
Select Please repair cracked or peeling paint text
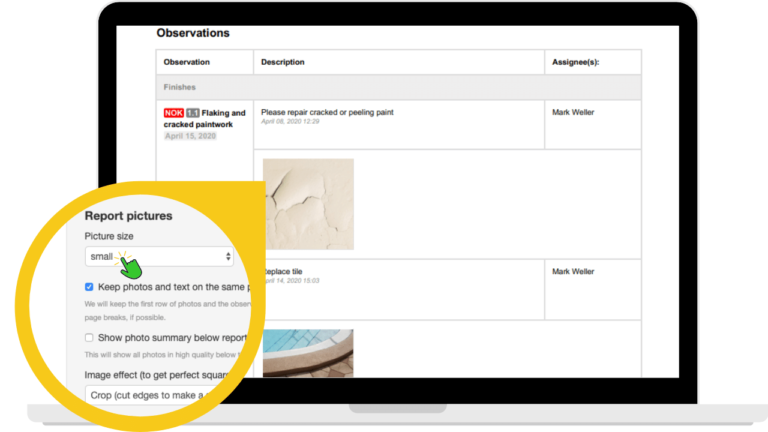[x=327, y=112]
